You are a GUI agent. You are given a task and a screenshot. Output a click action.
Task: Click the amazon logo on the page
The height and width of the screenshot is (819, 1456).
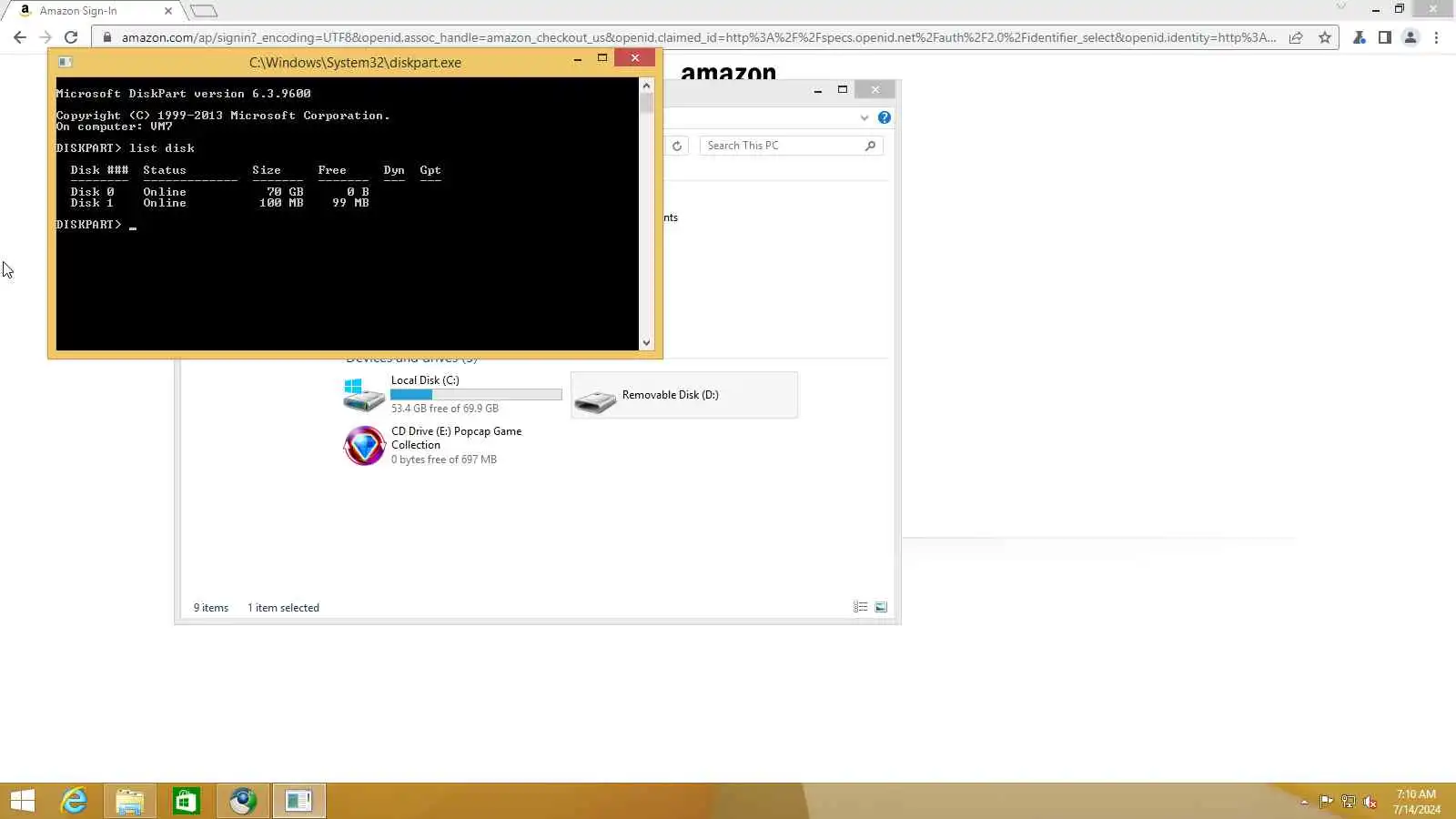728,72
